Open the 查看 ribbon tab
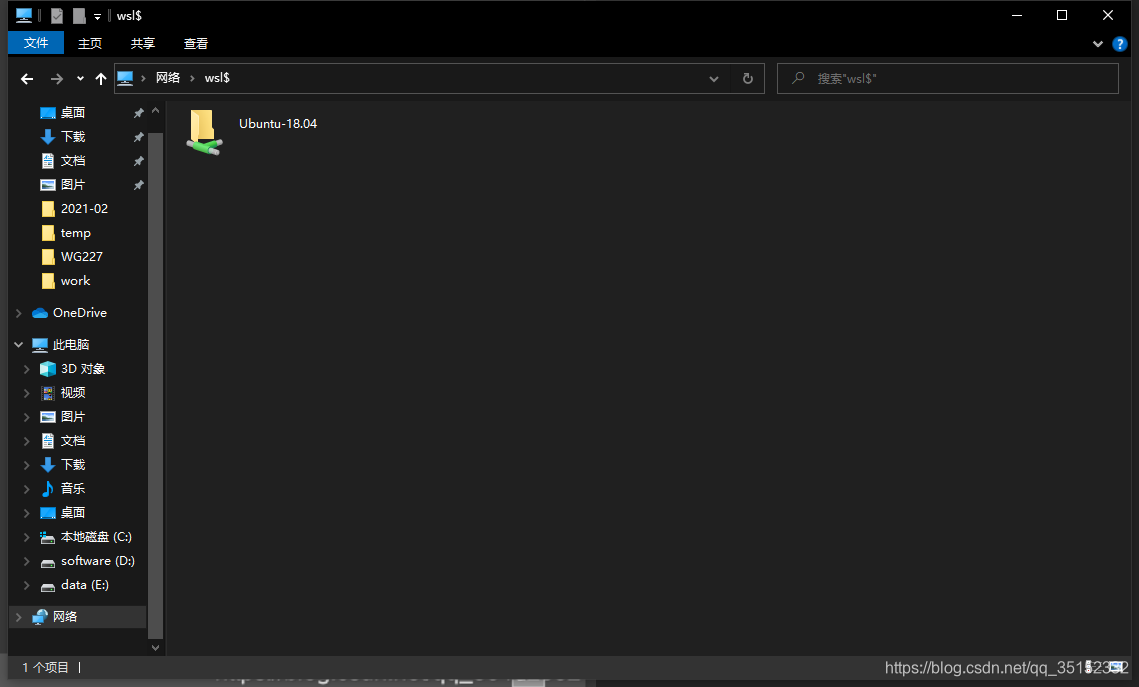 (195, 44)
